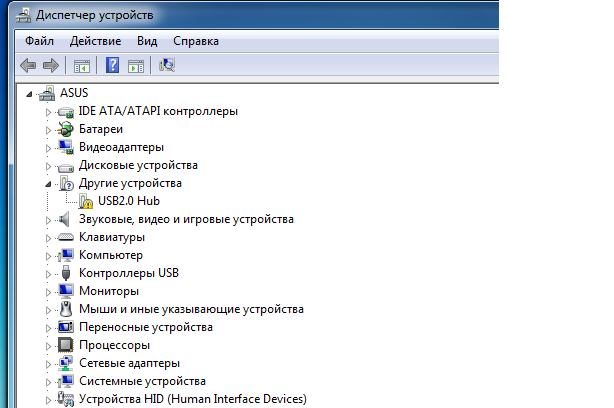Screen dimensions: 614x408
Task: Expand the Процессоры node arrow
Action: pos(48,347)
